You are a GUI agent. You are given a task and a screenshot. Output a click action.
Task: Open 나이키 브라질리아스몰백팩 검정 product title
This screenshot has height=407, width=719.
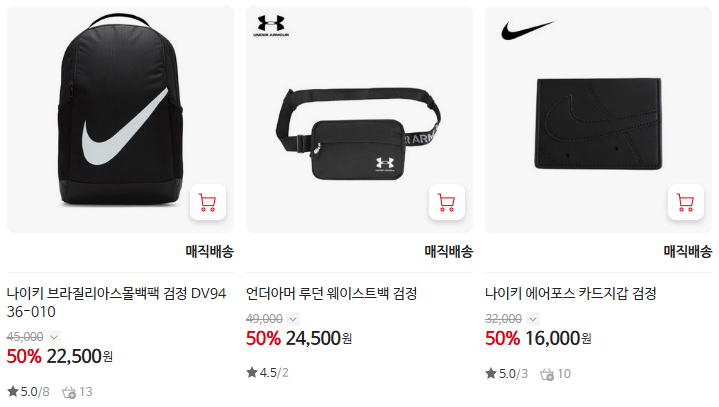pos(116,302)
